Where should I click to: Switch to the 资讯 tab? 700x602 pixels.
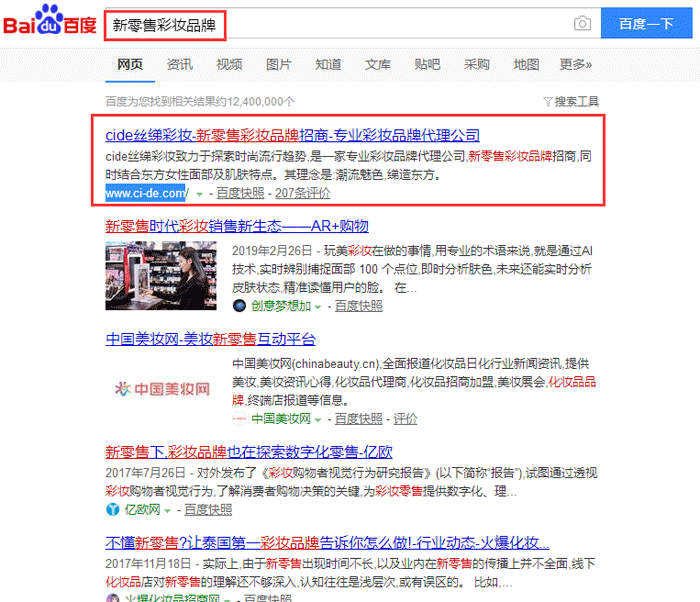coord(180,65)
